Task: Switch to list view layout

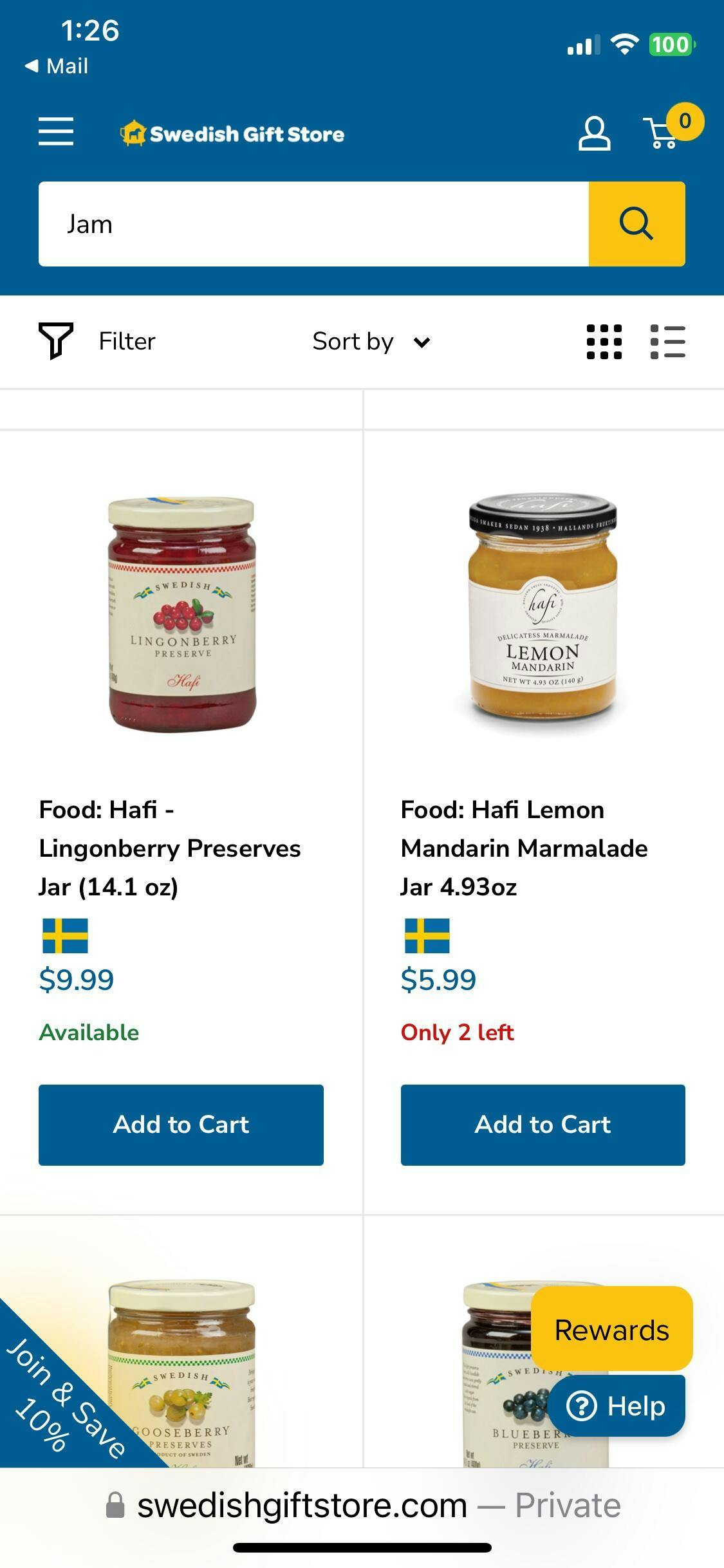Action: click(667, 342)
